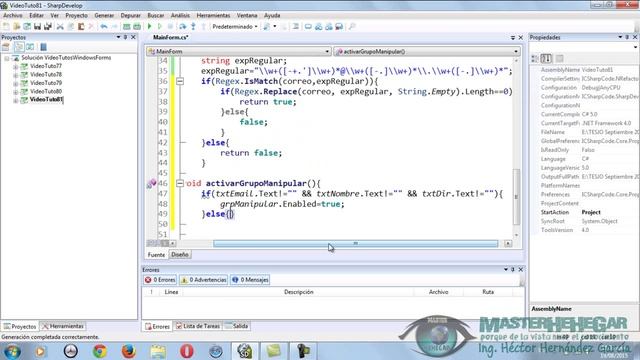The height and width of the screenshot is (360, 640).
Task: Click the Run Without Debugger outline play icon
Action: point(160,27)
